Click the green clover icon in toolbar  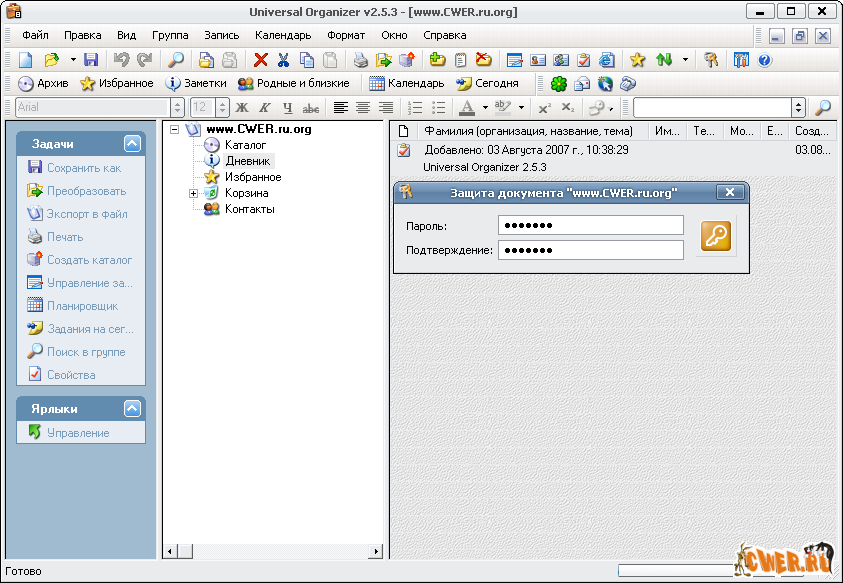point(559,84)
